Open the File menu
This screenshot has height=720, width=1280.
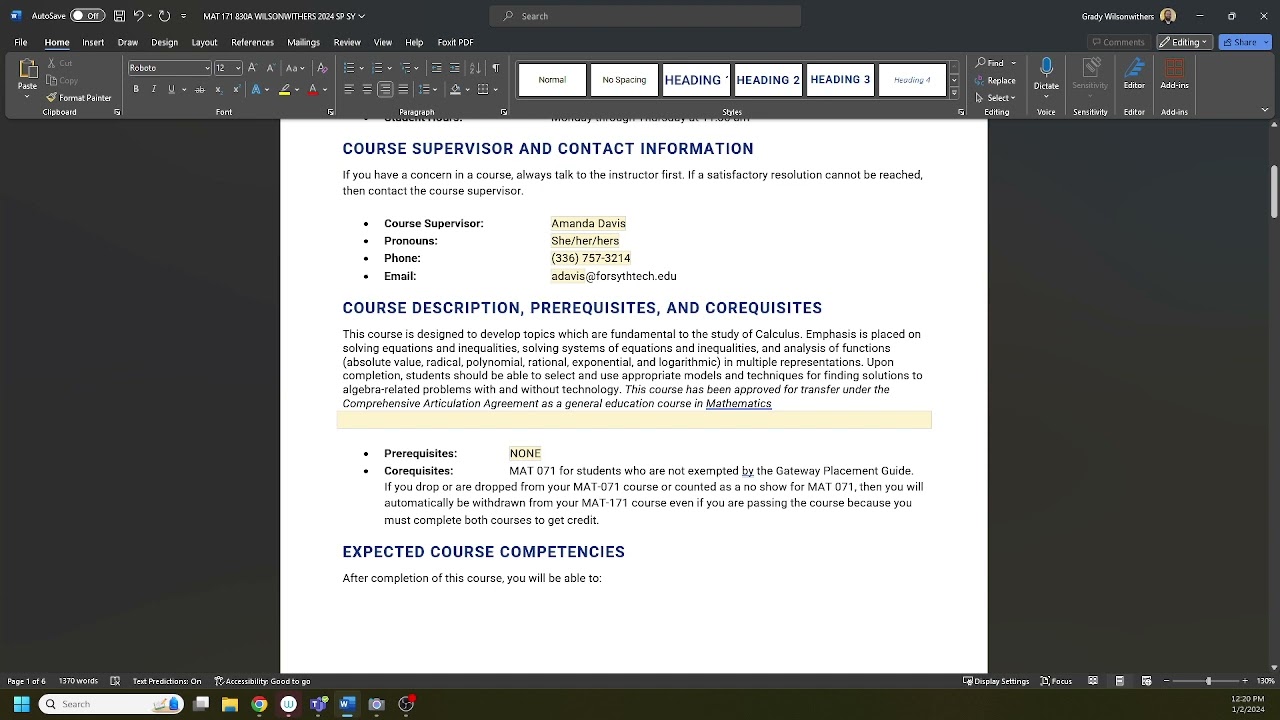(x=20, y=42)
